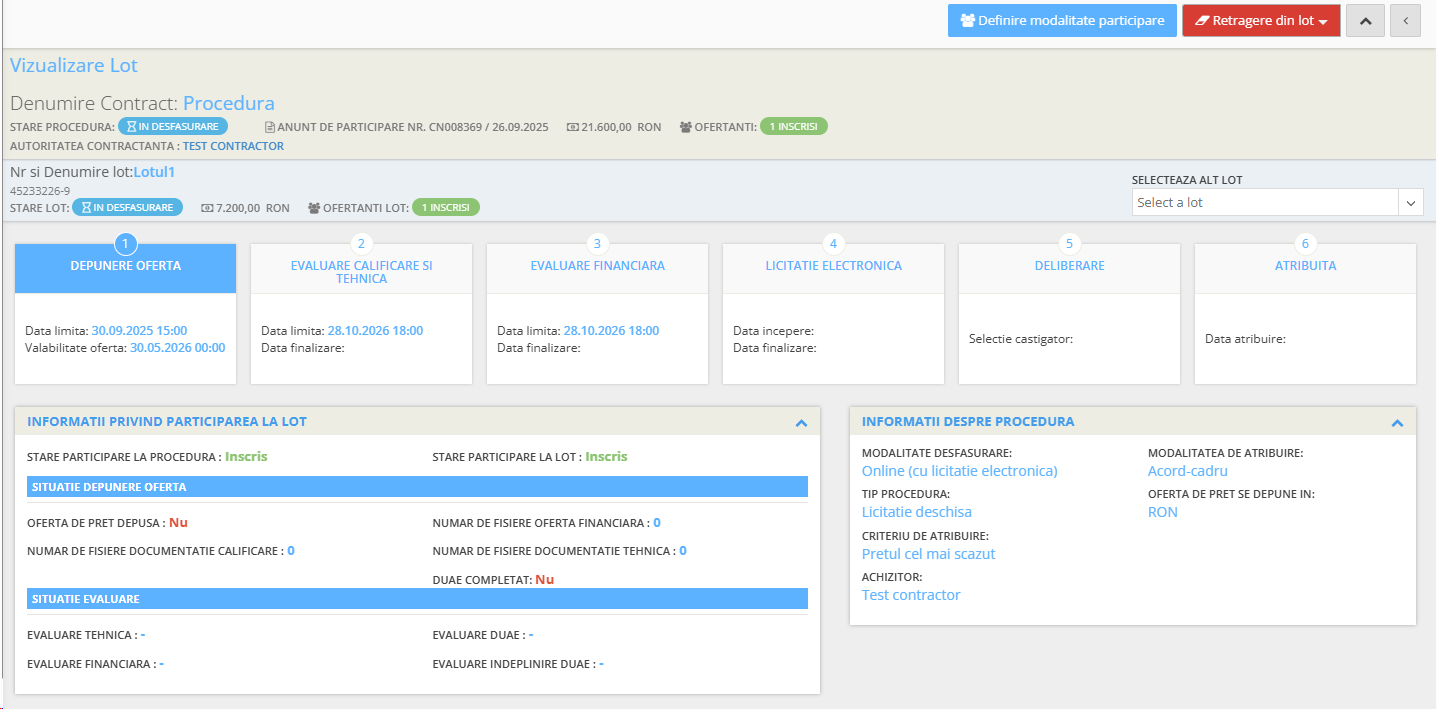Click the TEST CONTRACTOR authority link
The image size is (1437, 709).
click(233, 146)
